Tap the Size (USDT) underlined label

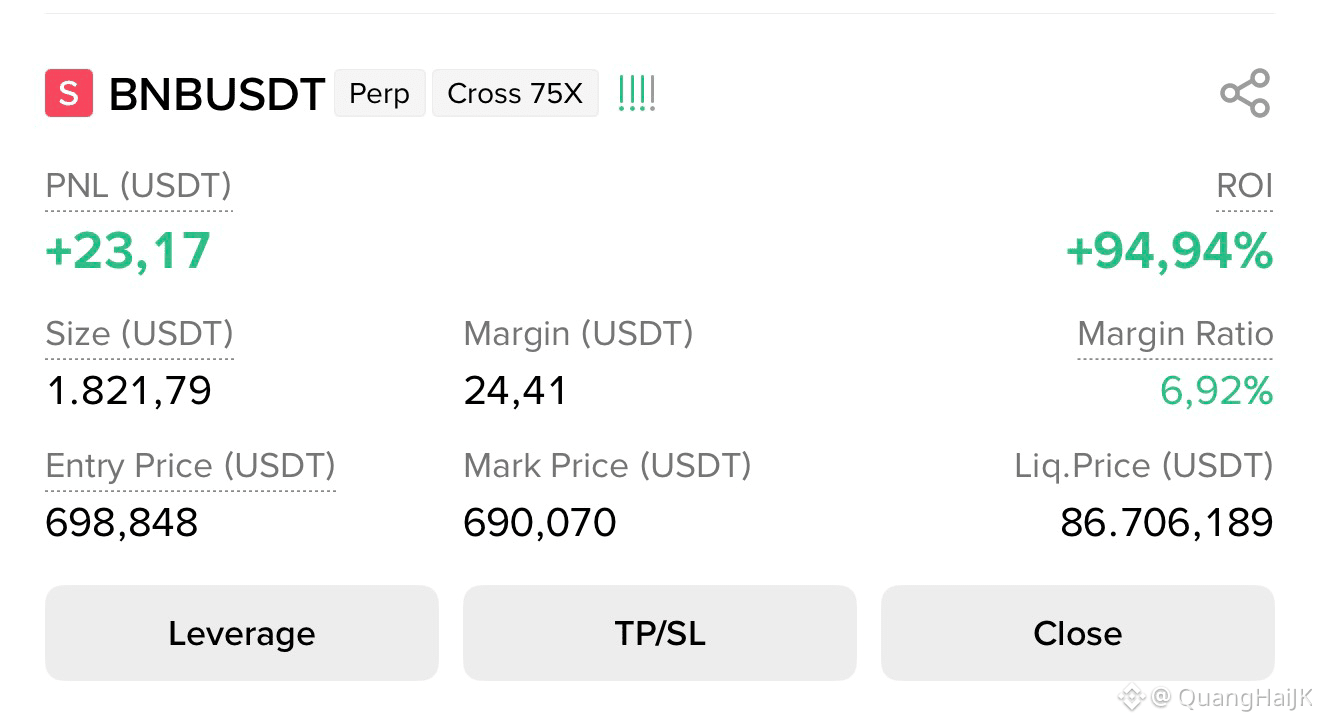(x=140, y=335)
